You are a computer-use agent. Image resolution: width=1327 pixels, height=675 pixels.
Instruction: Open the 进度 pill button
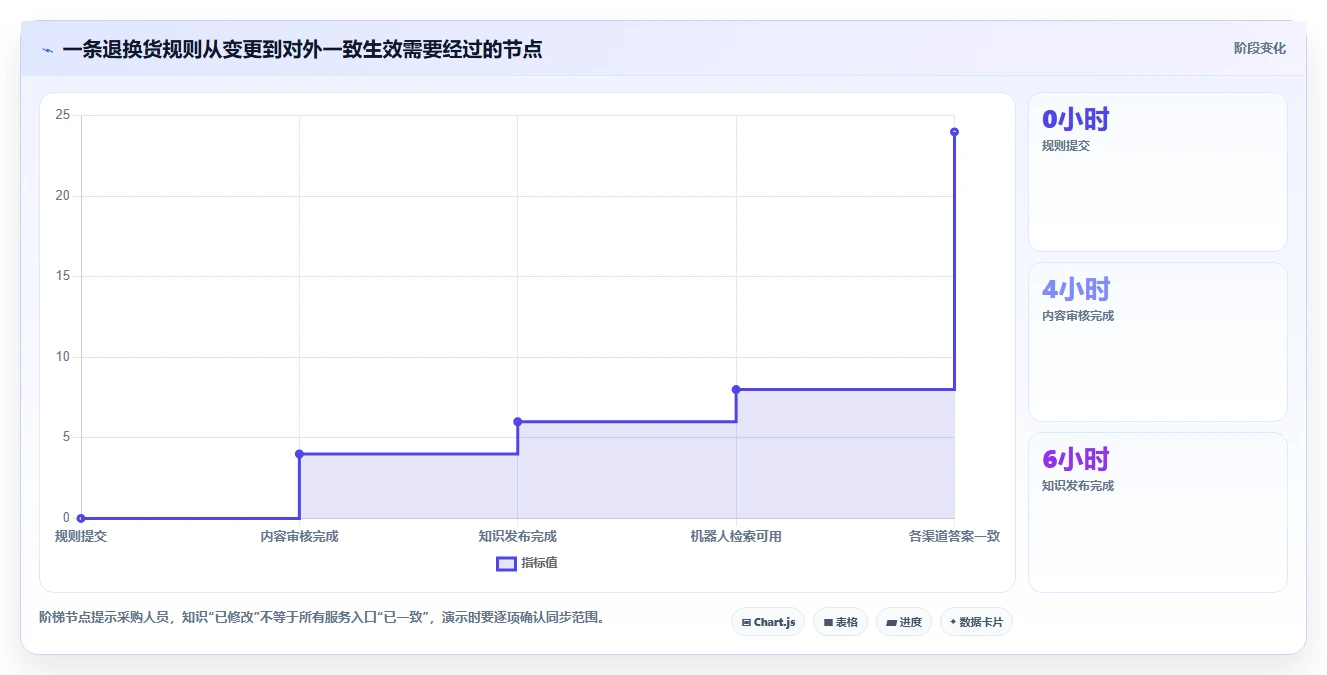(x=904, y=622)
